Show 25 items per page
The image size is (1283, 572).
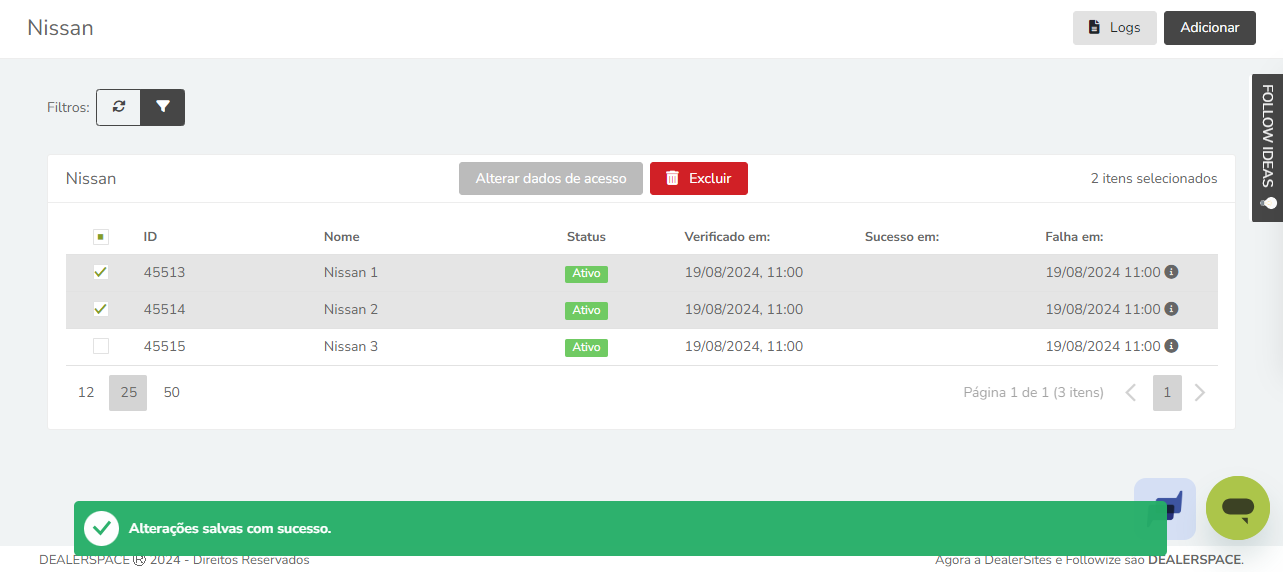tap(128, 393)
